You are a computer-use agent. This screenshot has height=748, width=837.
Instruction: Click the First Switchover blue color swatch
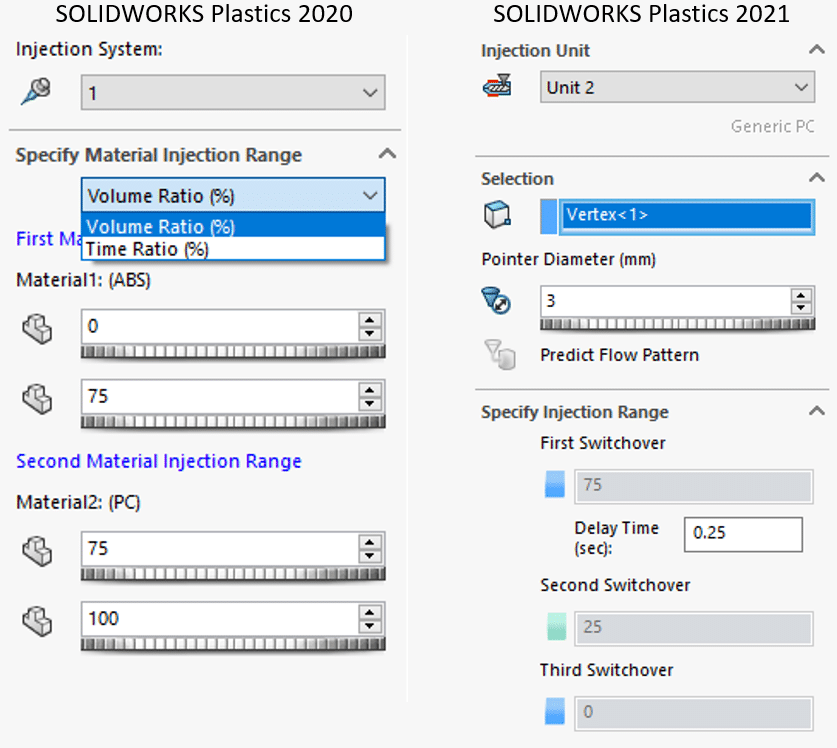click(555, 484)
